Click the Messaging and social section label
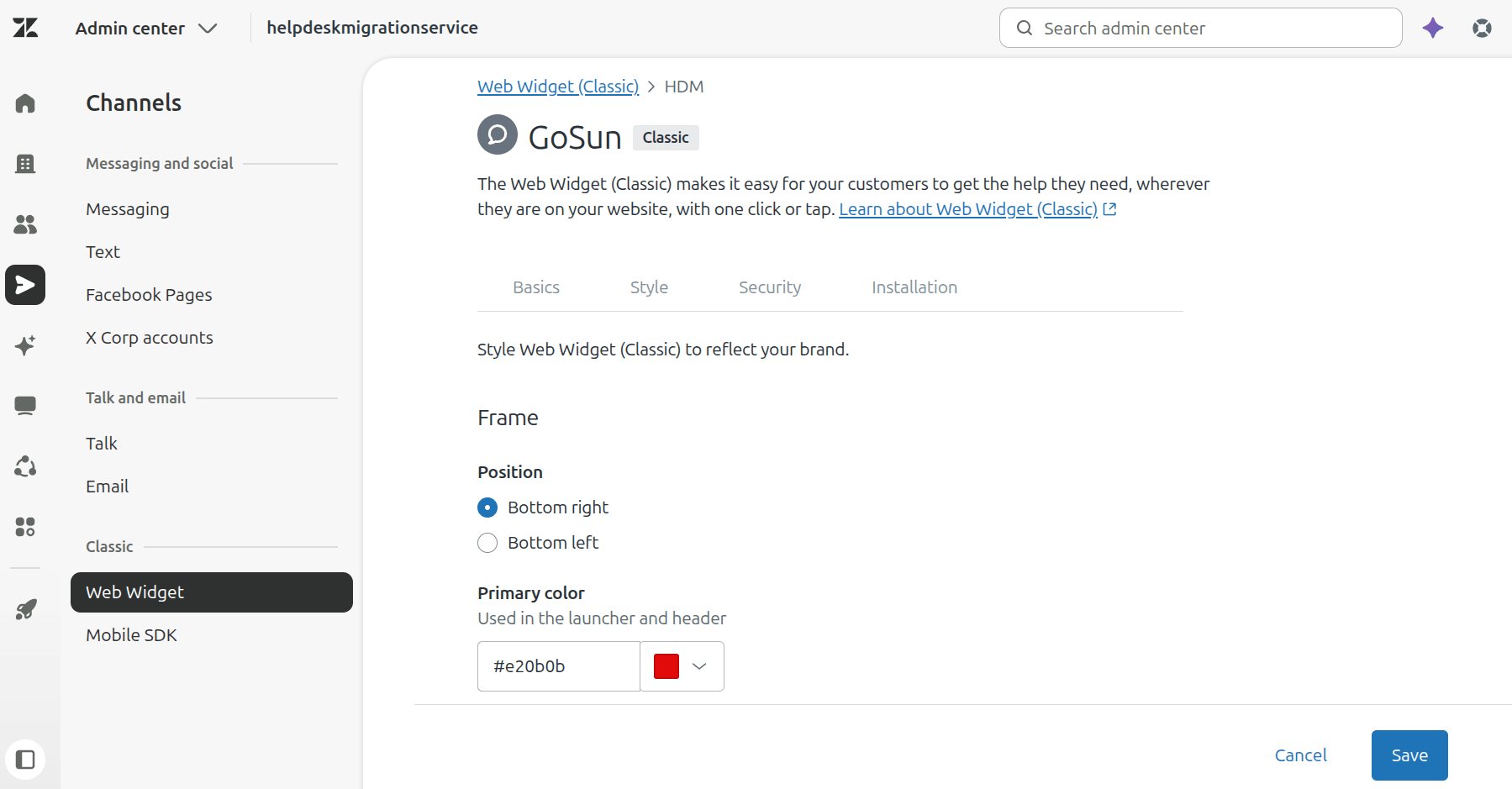Image resolution: width=1512 pixels, height=789 pixels. tap(160, 164)
